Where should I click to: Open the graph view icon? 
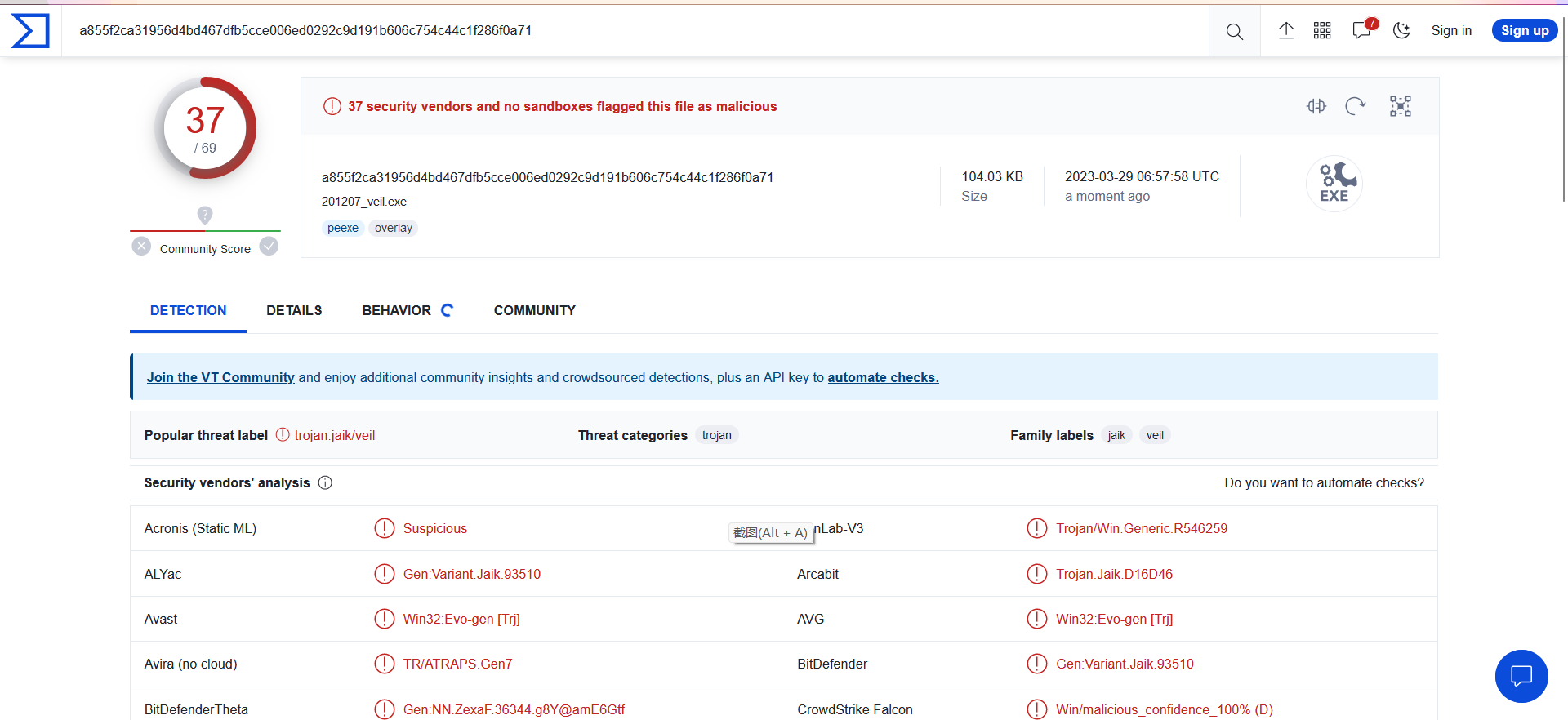click(x=1401, y=106)
